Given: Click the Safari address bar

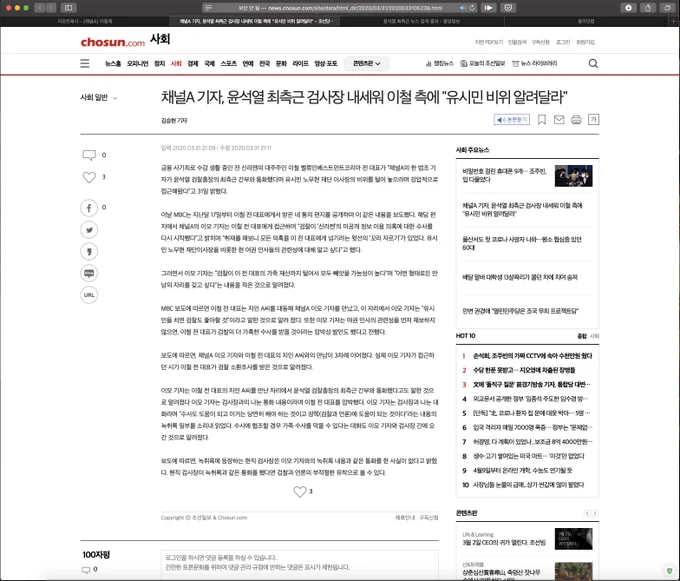Looking at the screenshot, I should (x=340, y=8).
